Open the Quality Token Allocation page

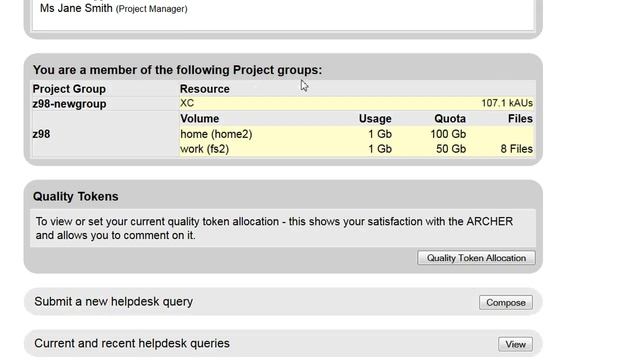coord(476,258)
